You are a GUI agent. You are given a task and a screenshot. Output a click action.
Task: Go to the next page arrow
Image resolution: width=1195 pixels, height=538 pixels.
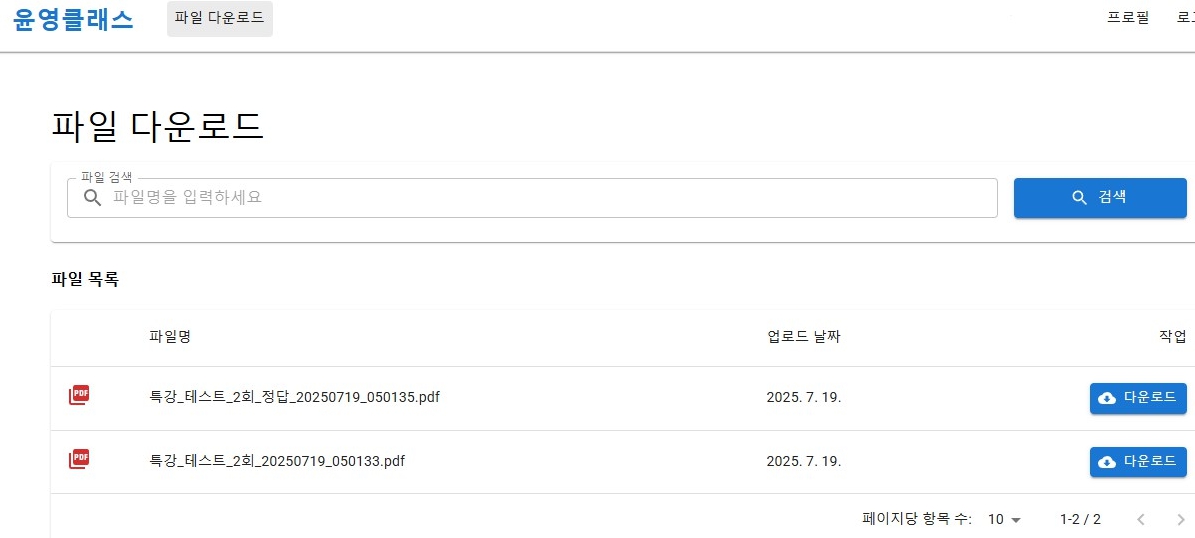click(x=1180, y=519)
